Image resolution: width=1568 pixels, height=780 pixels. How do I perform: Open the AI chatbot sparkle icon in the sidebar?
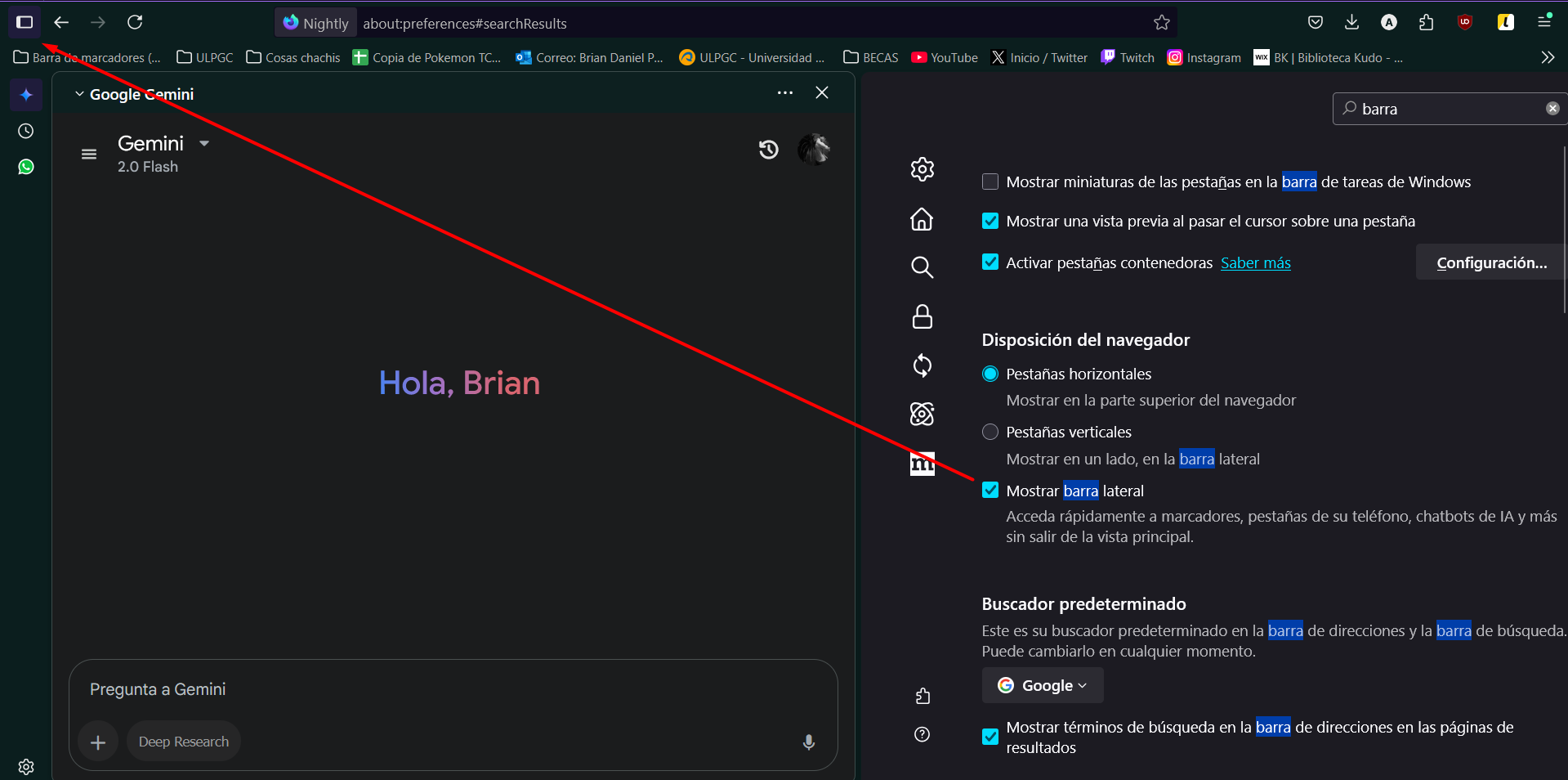pyautogui.click(x=26, y=95)
